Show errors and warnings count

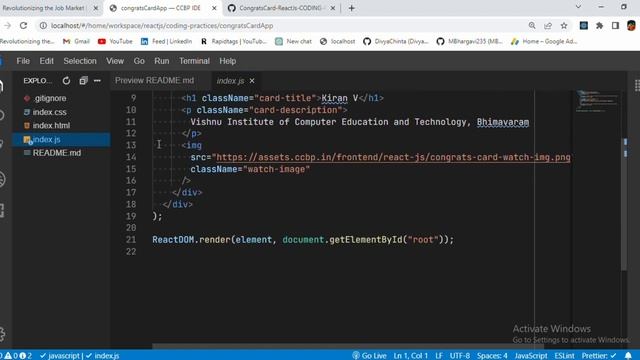[x=17, y=356]
